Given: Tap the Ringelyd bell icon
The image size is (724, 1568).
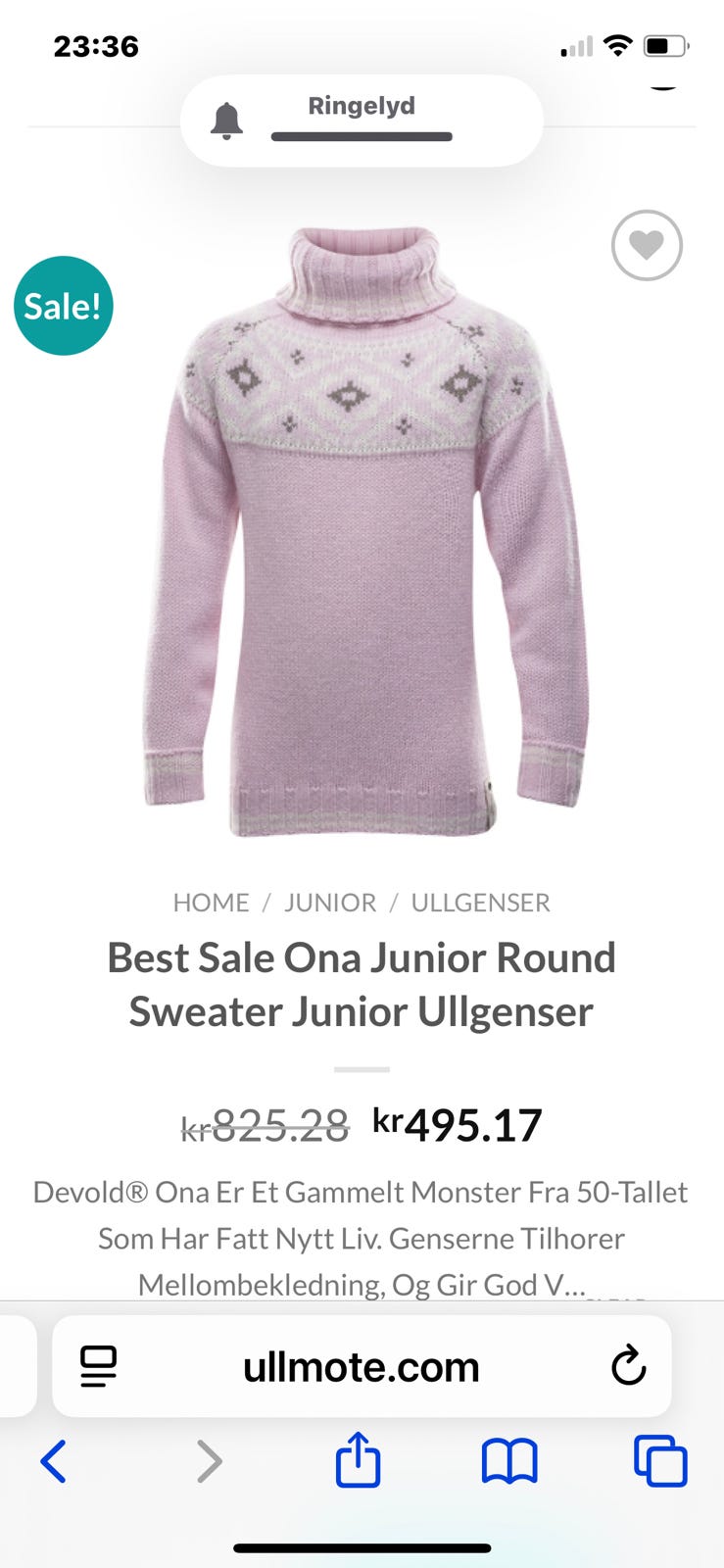Looking at the screenshot, I should [x=226, y=121].
